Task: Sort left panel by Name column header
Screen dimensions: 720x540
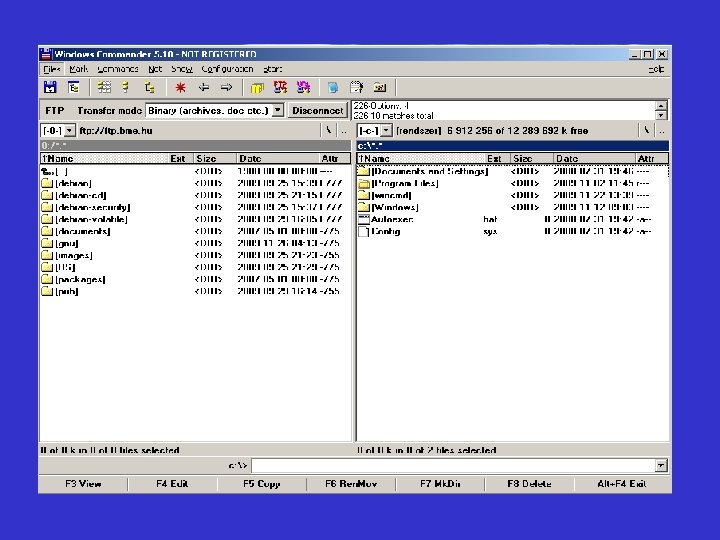Action: 104,158
